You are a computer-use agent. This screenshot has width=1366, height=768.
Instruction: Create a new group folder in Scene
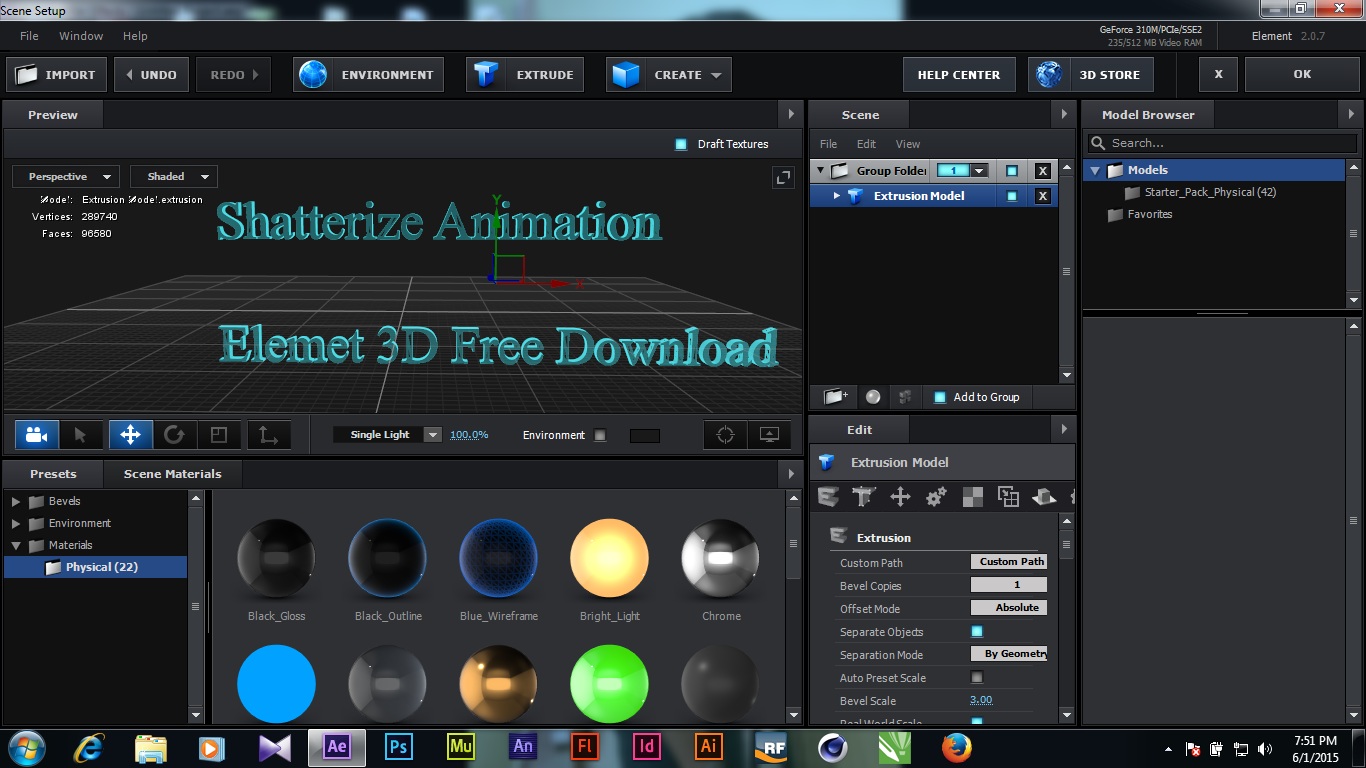(836, 397)
